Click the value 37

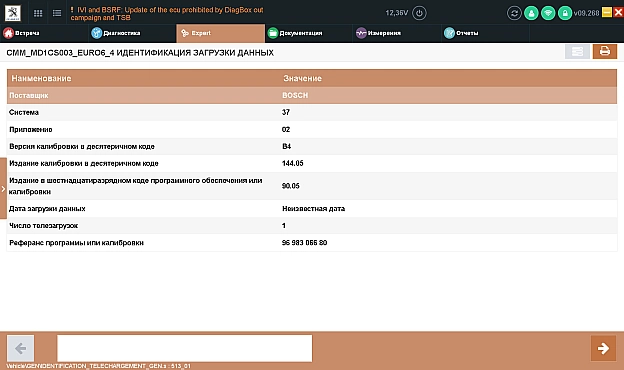pos(286,113)
